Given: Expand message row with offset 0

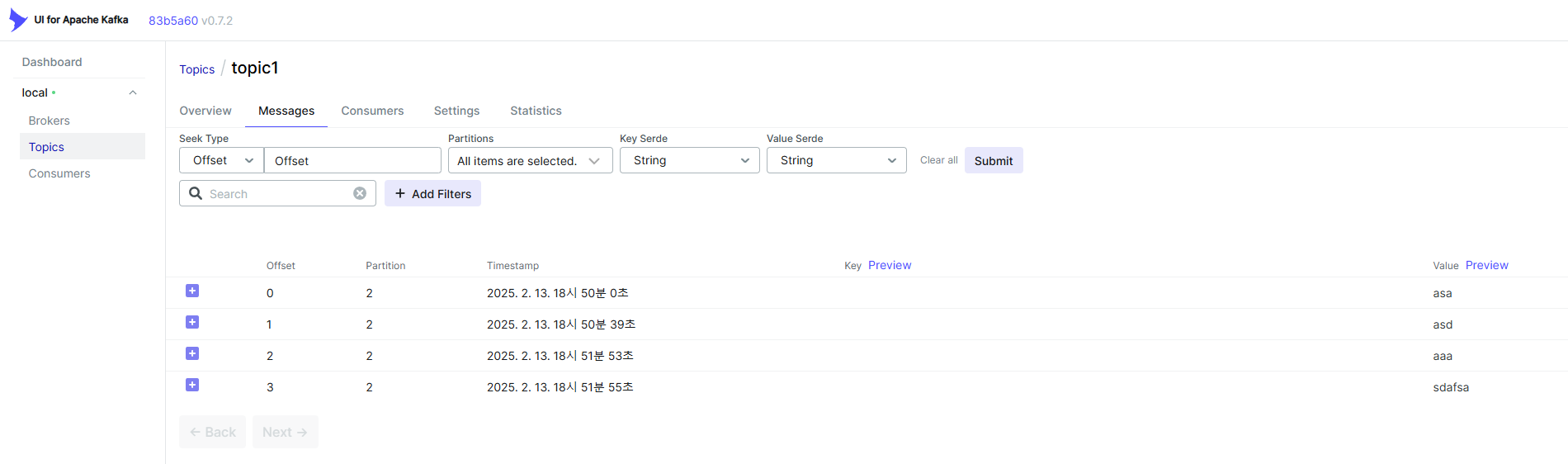Looking at the screenshot, I should click(x=192, y=291).
